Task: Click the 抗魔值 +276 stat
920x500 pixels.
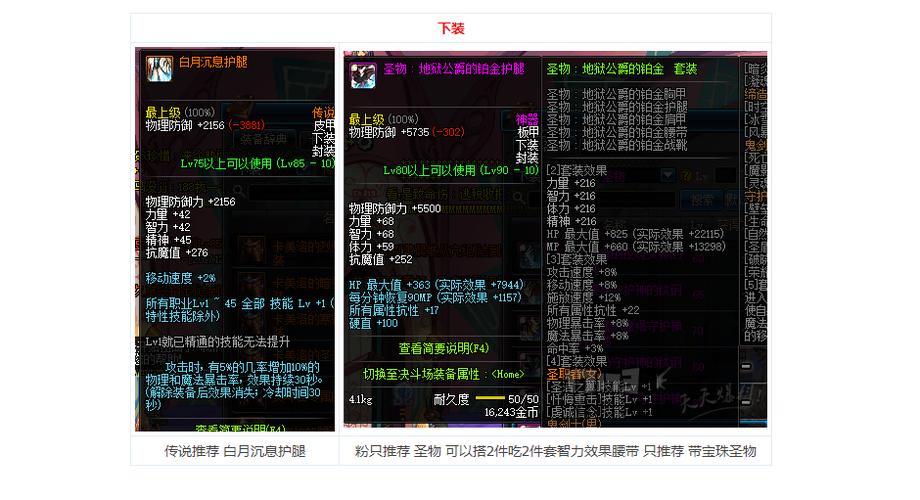Action: point(177,252)
